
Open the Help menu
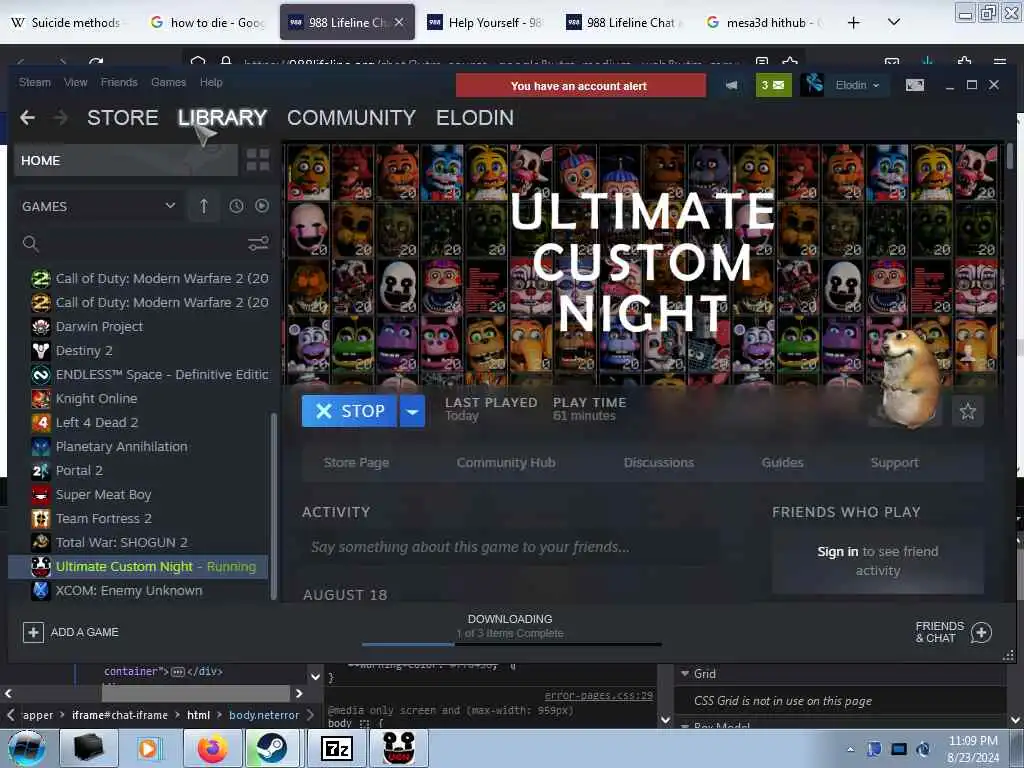click(211, 82)
